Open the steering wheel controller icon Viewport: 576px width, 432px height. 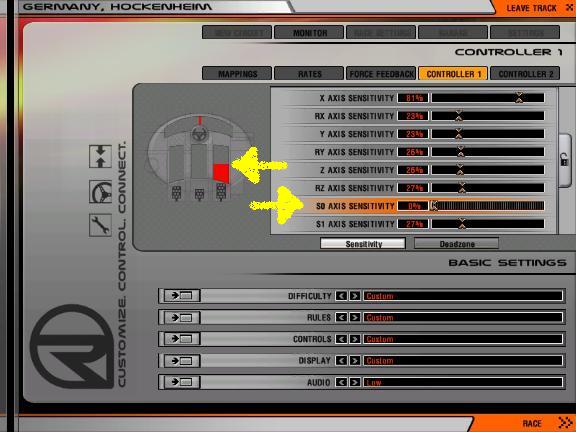point(100,191)
